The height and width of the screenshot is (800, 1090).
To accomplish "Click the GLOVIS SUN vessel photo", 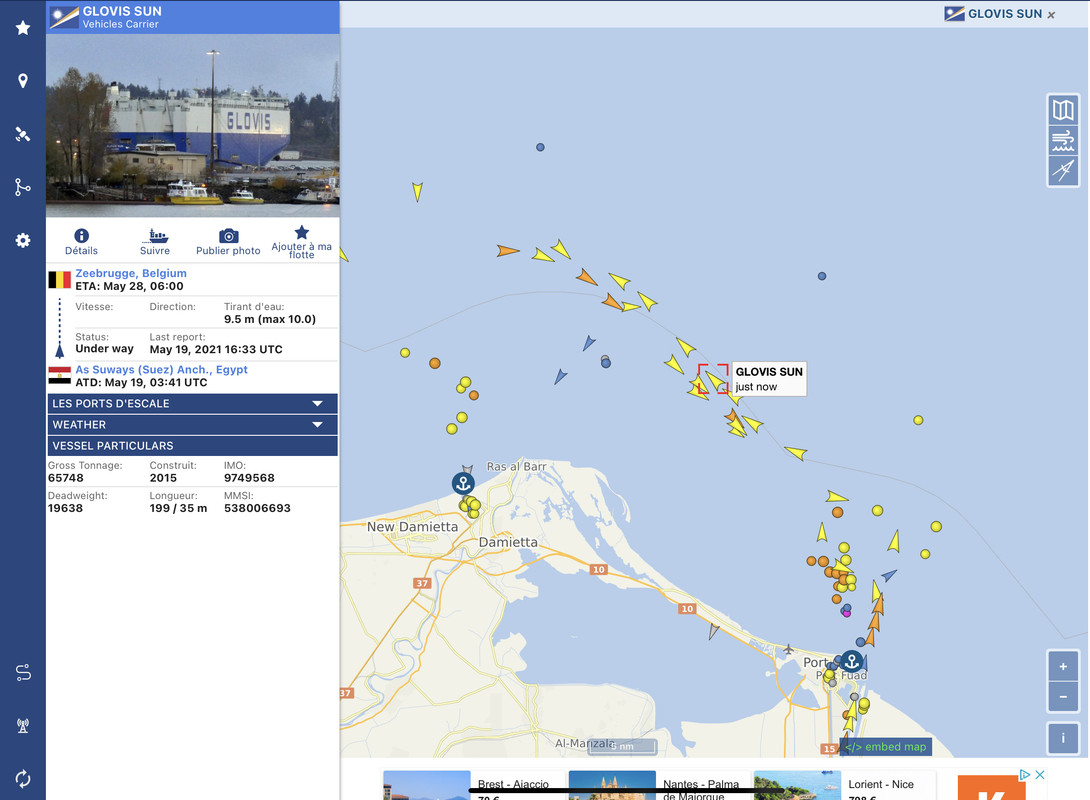I will click(x=193, y=126).
